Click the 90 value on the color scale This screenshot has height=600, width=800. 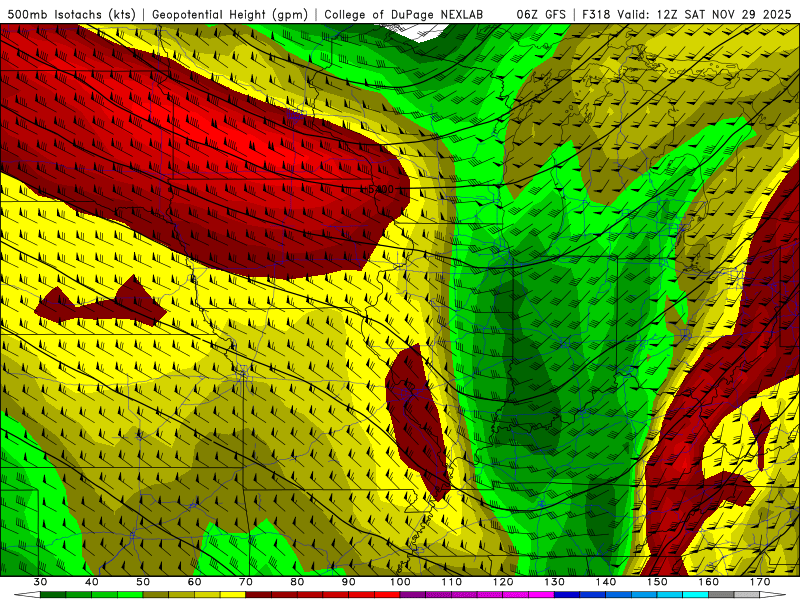tap(349, 582)
